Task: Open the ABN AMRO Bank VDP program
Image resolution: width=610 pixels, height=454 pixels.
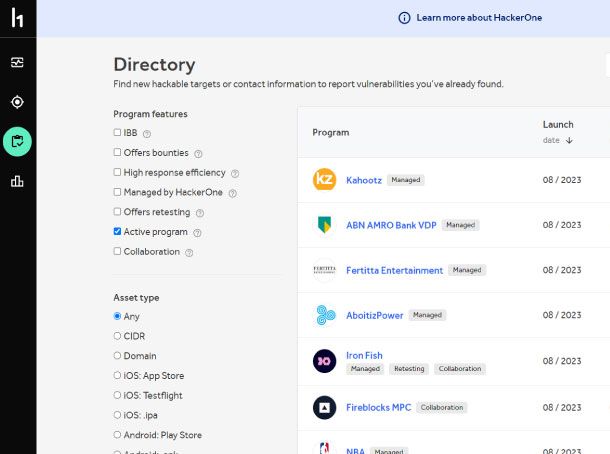Action: pyautogui.click(x=391, y=225)
